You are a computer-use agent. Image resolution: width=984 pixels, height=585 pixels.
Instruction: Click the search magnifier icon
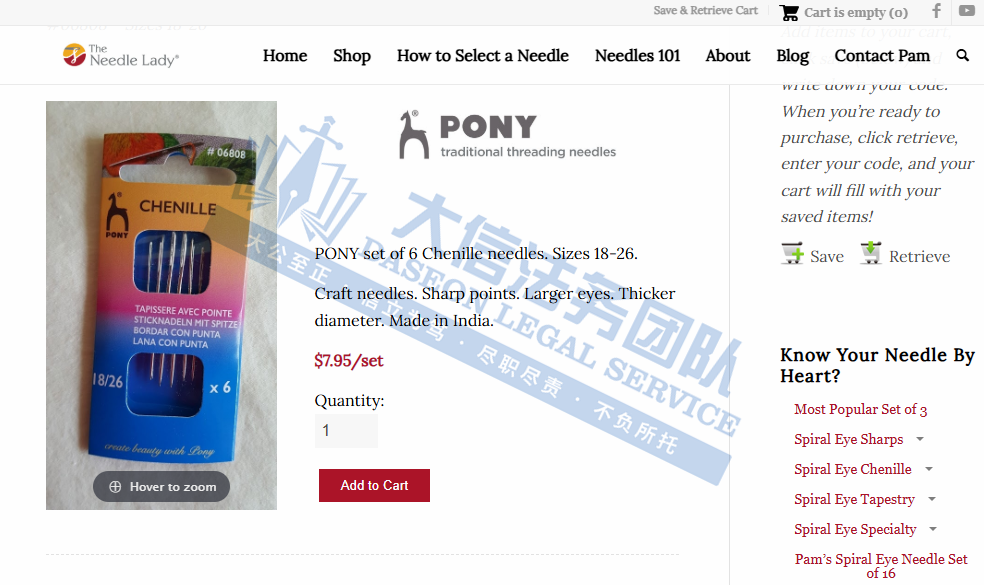pyautogui.click(x=962, y=56)
